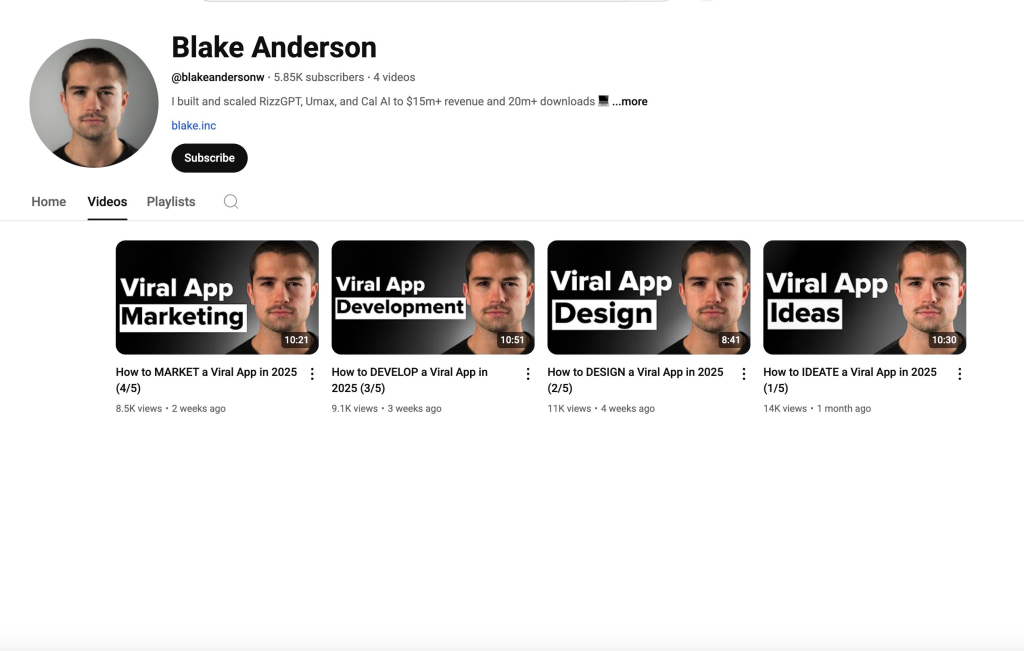Image resolution: width=1024 pixels, height=651 pixels.
Task: Subscribe to Blake Anderson's channel
Action: (209, 158)
